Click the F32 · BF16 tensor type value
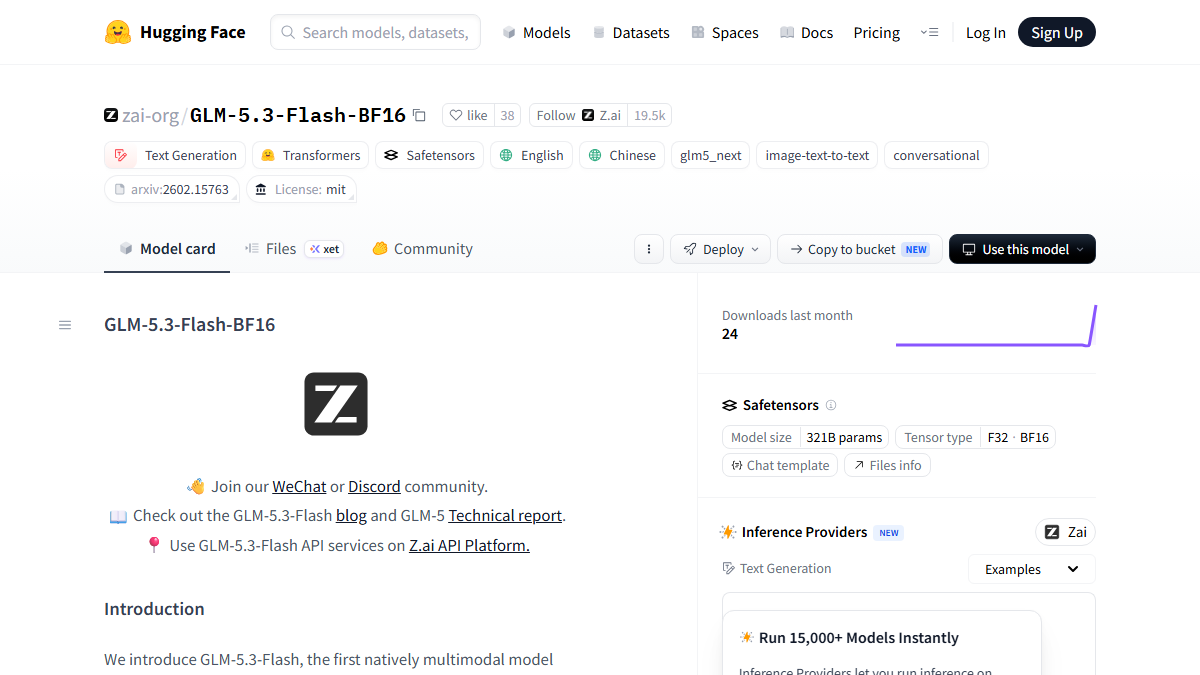This screenshot has width=1200, height=675. tap(1018, 437)
